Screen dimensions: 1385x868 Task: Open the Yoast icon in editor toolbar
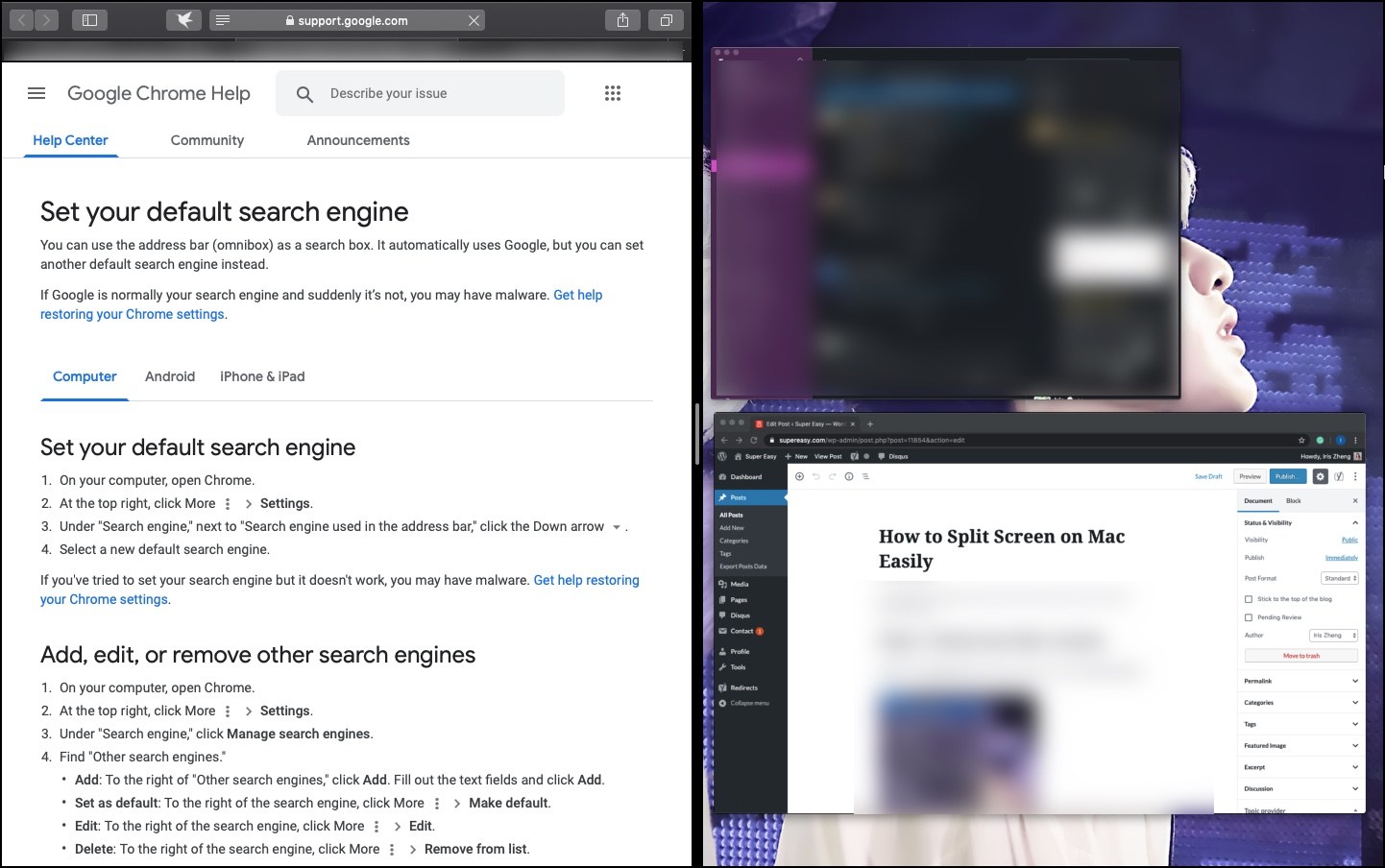tap(1339, 476)
